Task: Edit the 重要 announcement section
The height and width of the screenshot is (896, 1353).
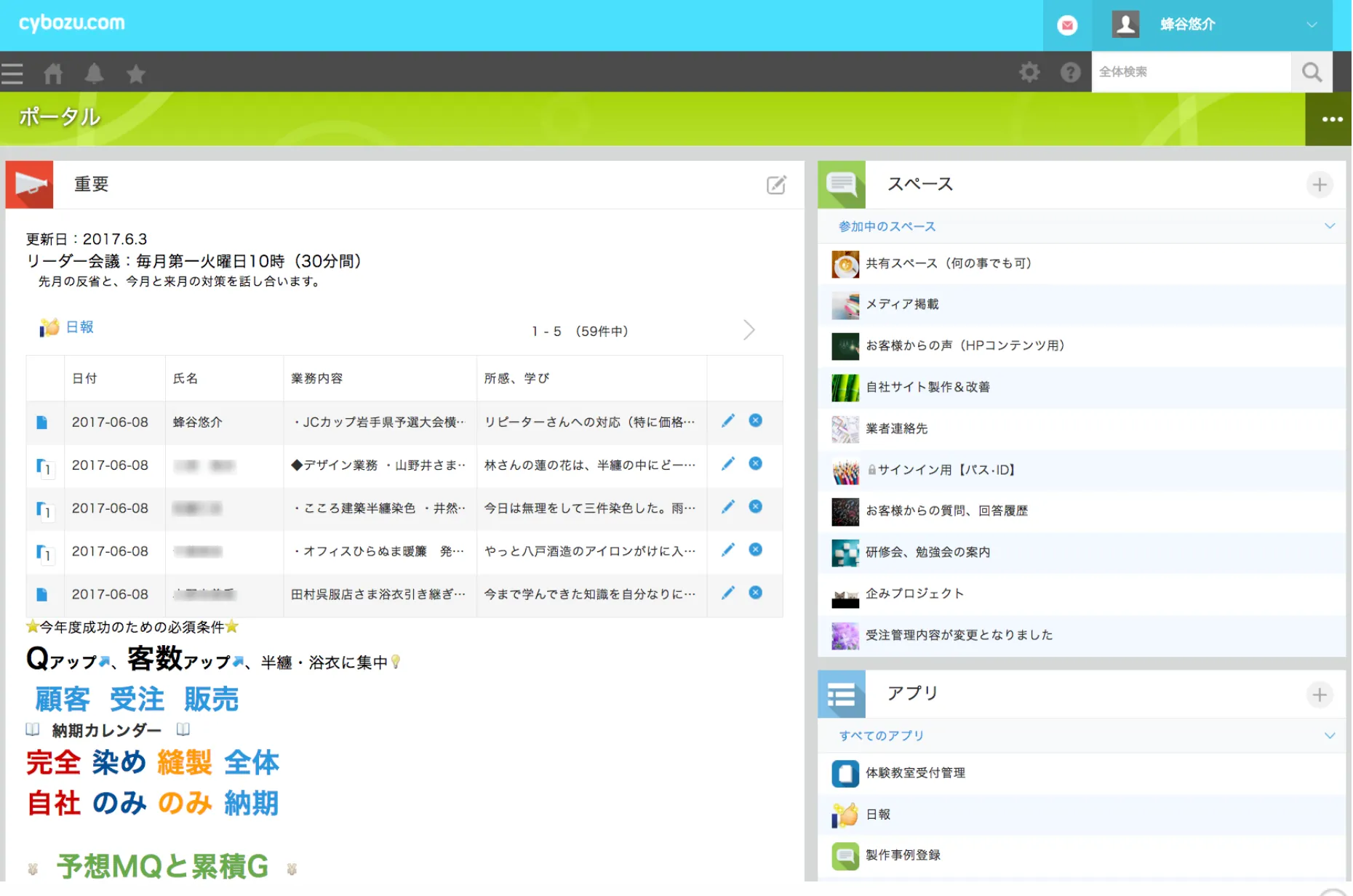Action: coord(776,185)
